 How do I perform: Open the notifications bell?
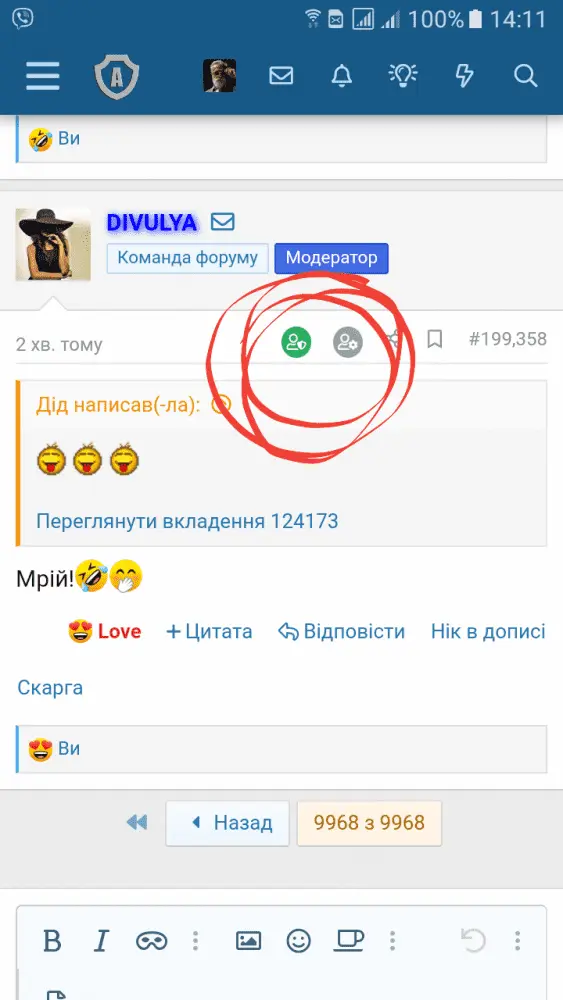click(x=342, y=77)
